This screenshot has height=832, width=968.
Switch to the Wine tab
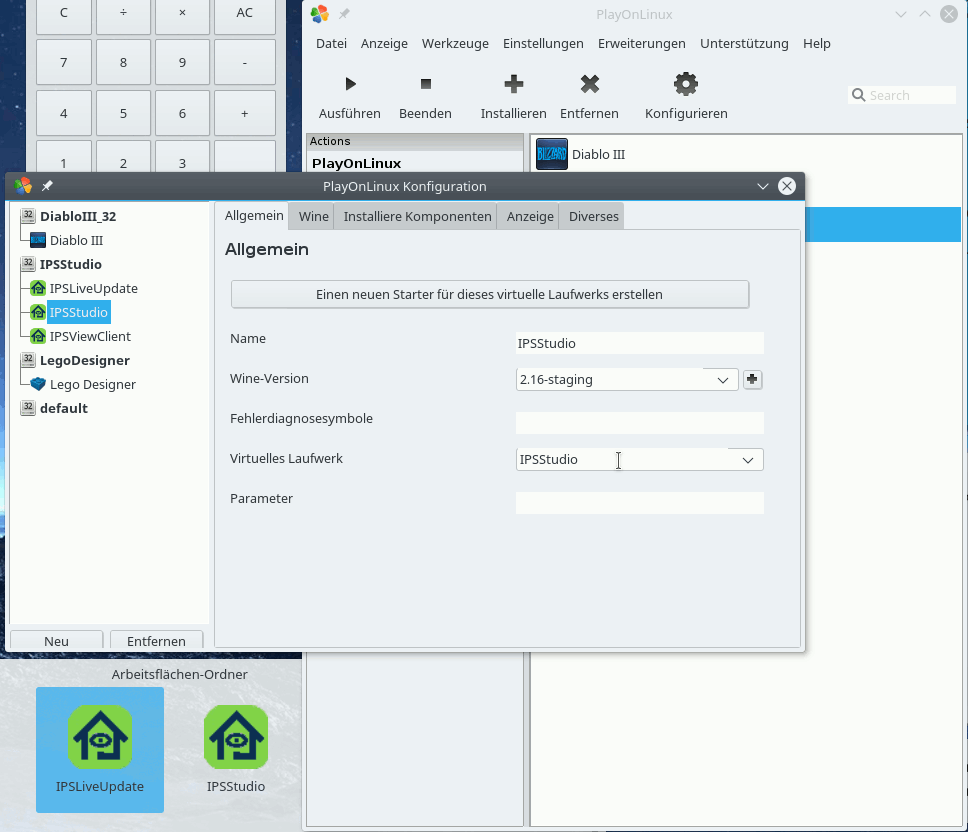click(x=314, y=217)
